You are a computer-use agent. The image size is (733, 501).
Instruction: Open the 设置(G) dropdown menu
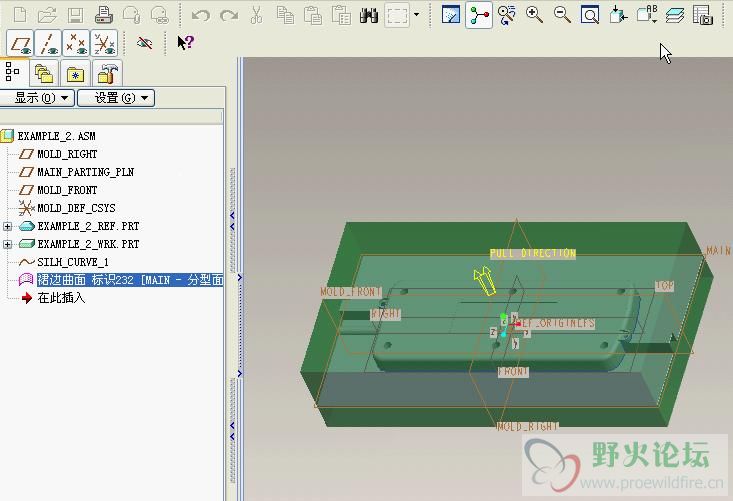116,98
